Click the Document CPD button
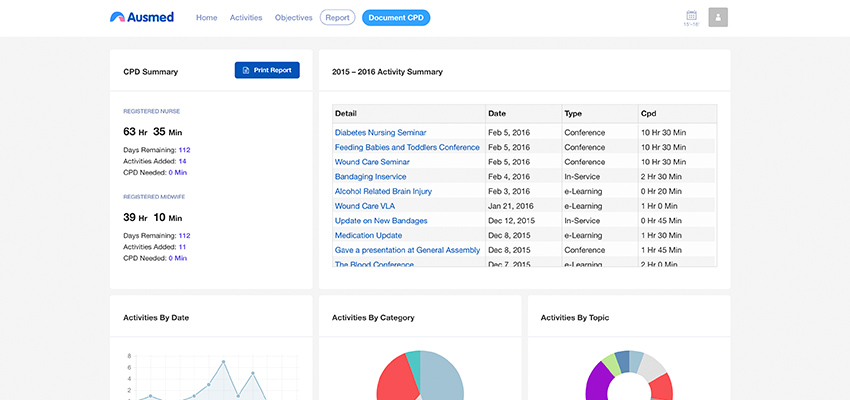Viewport: 850px width, 400px height. coord(396,17)
